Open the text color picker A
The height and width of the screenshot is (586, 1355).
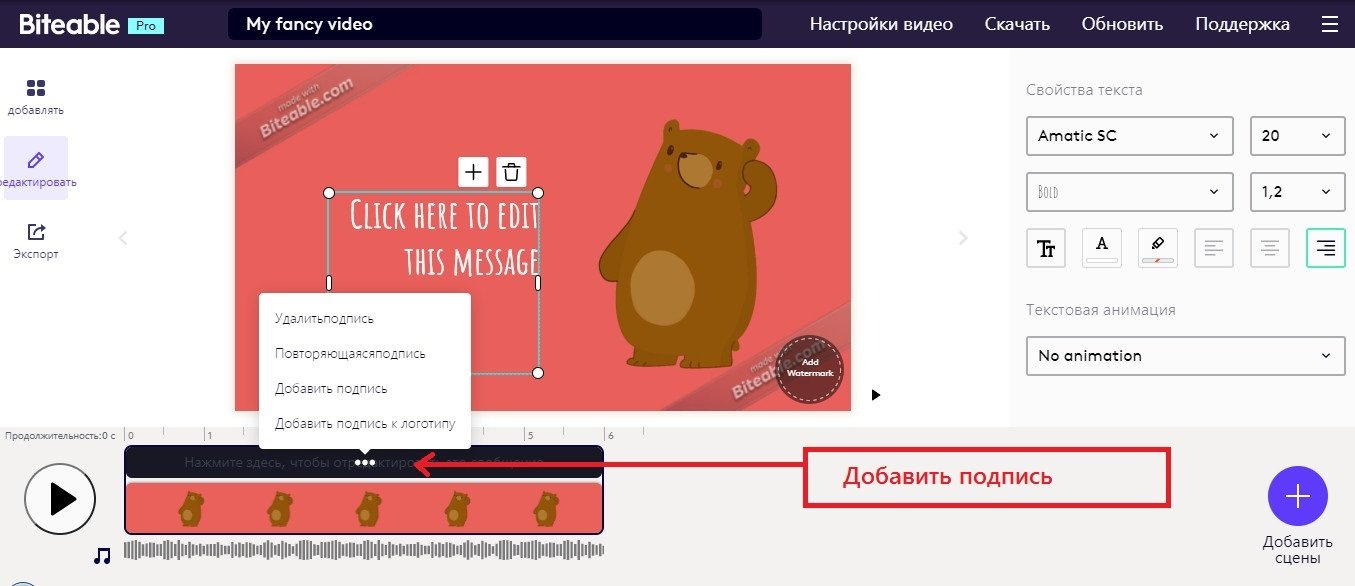(1102, 248)
